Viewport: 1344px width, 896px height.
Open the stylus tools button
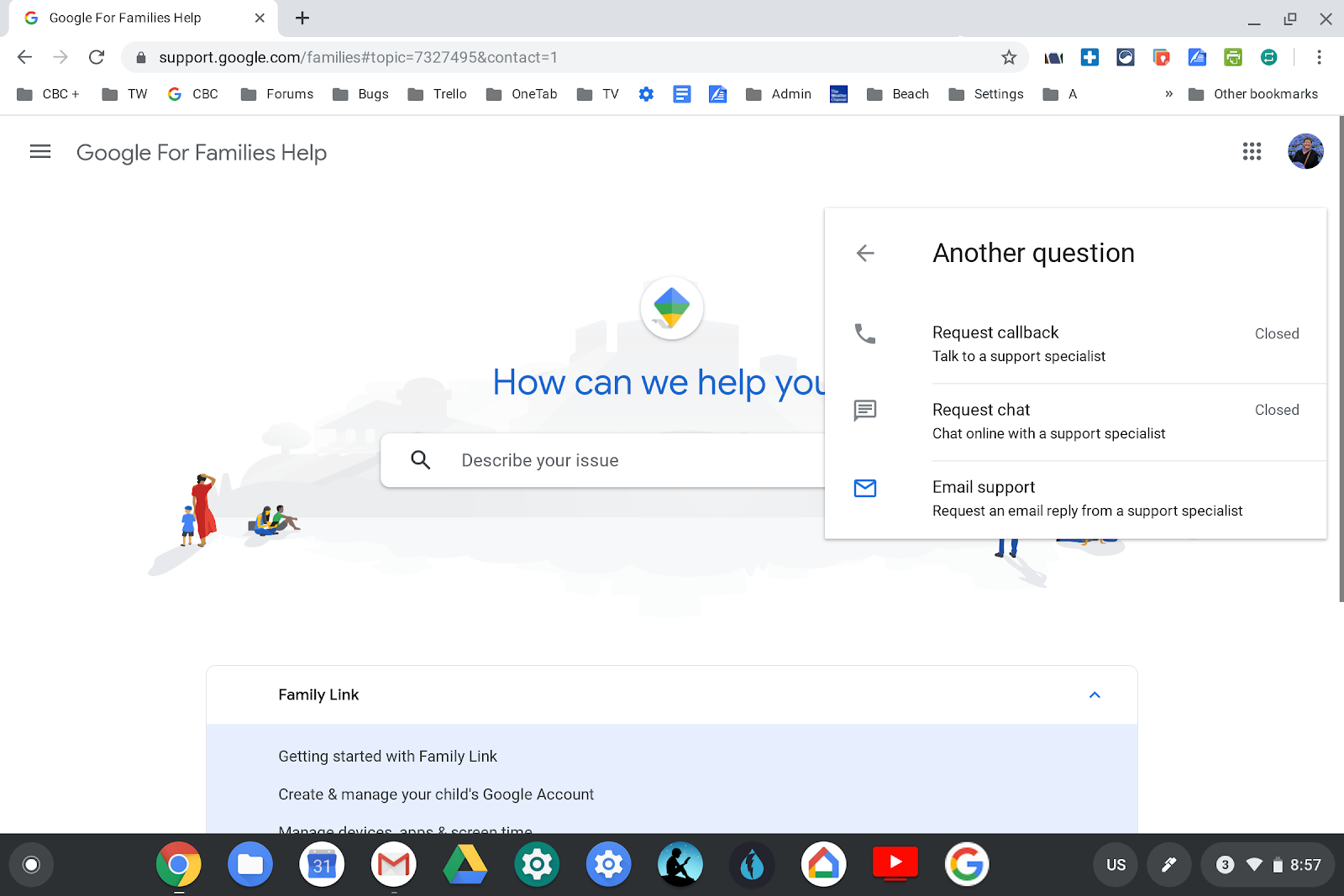[1168, 865]
